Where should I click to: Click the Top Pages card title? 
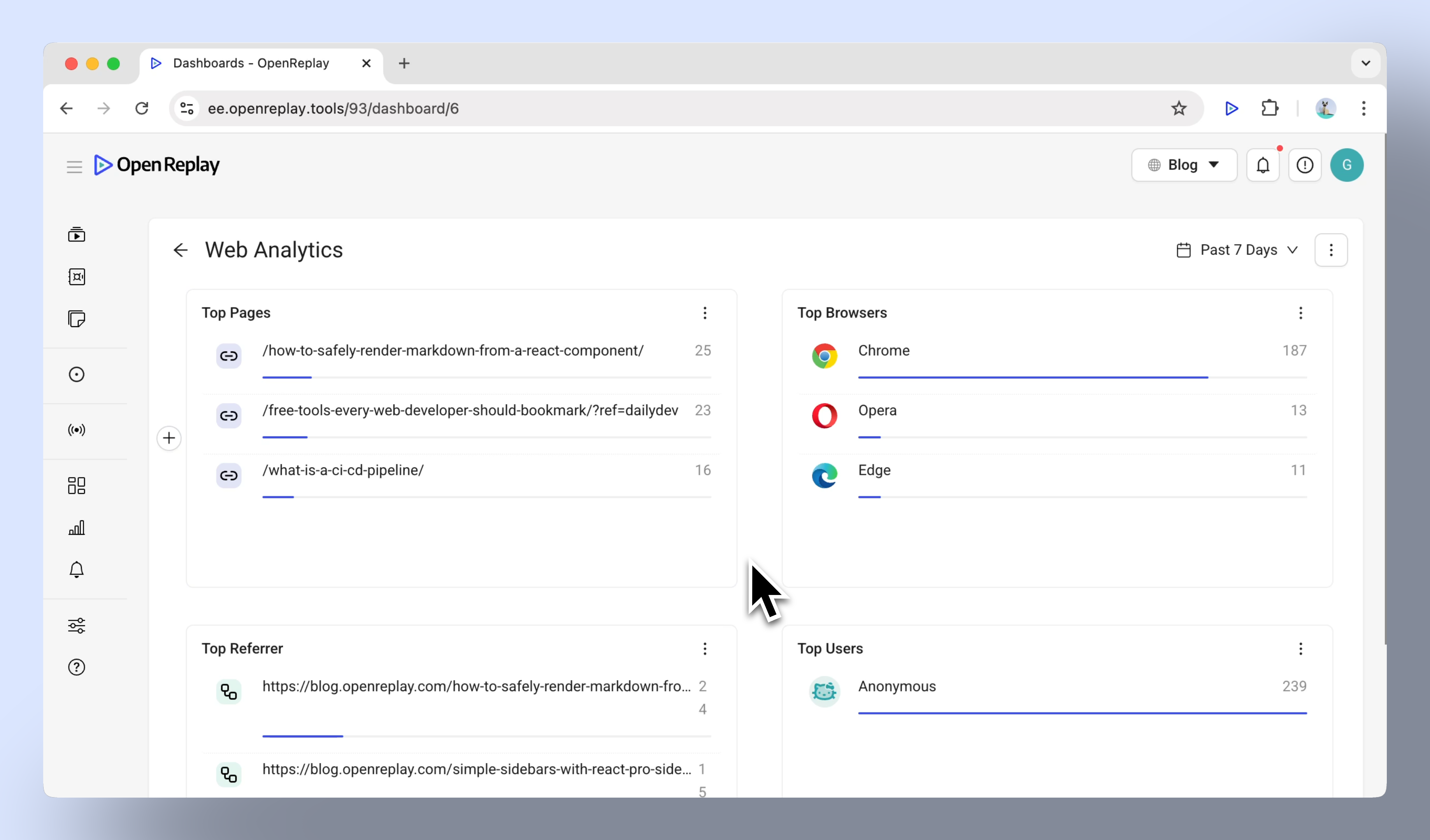coord(236,313)
